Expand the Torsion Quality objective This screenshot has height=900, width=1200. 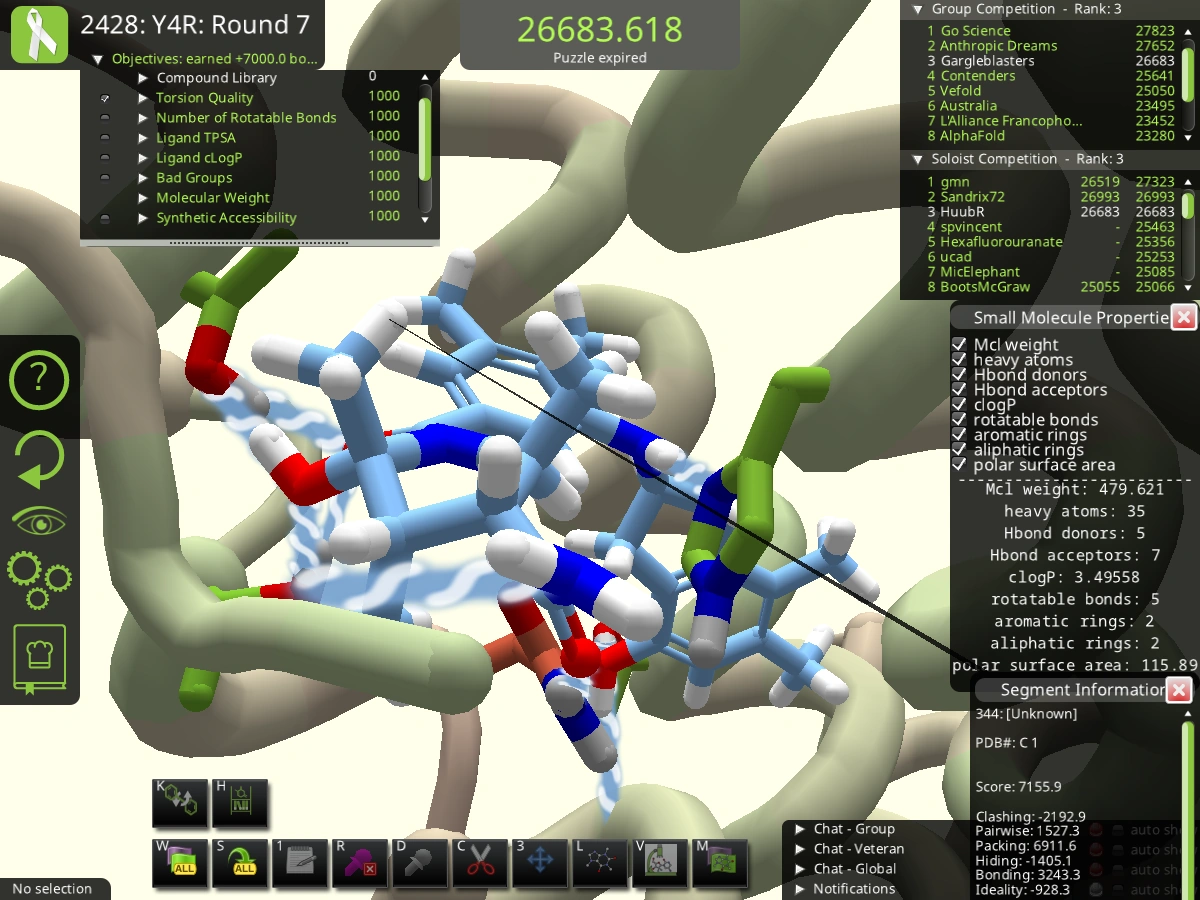click(143, 97)
